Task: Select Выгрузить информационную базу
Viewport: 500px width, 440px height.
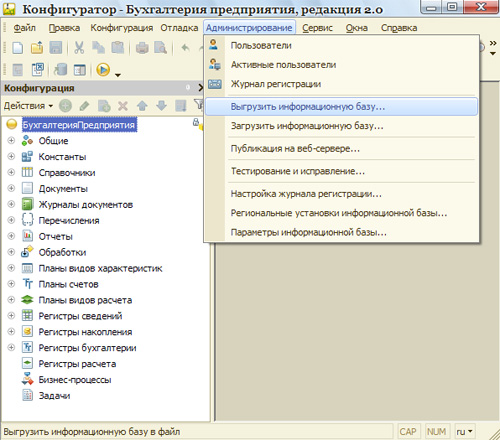Action: [x=342, y=107]
